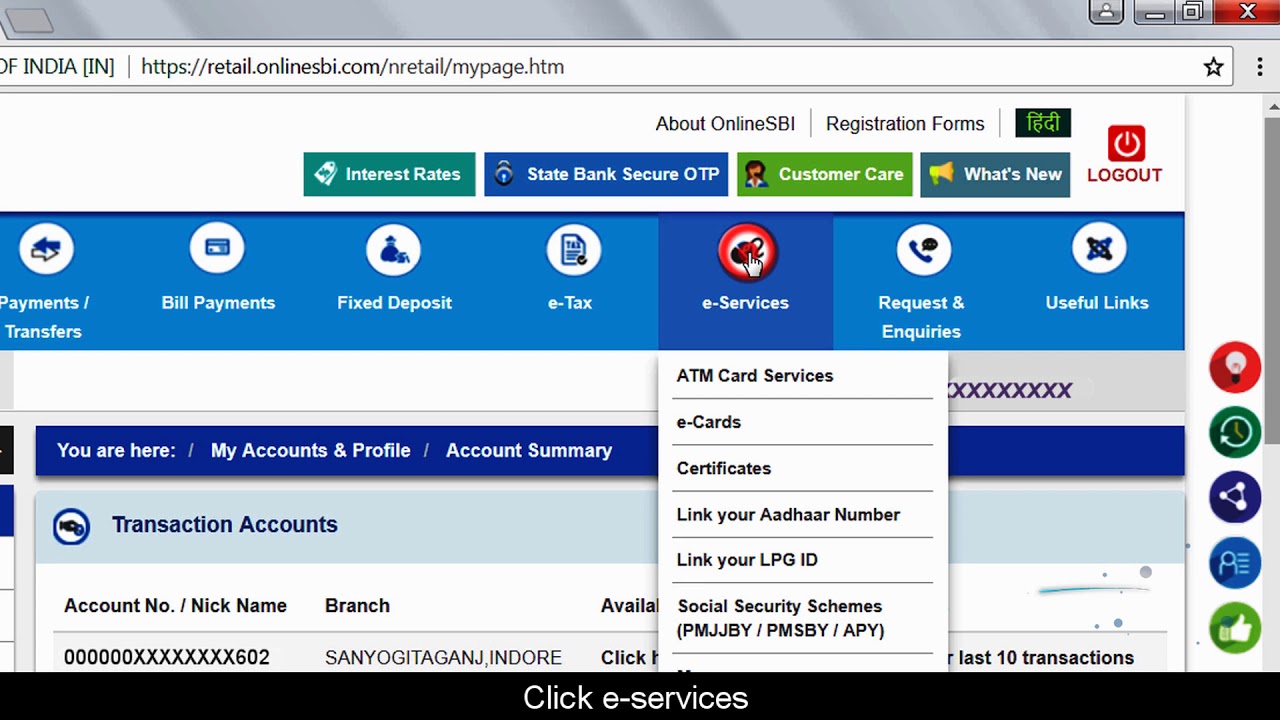Open the e-Services menu icon
Image resolution: width=1280 pixels, height=720 pixels.
tap(746, 250)
